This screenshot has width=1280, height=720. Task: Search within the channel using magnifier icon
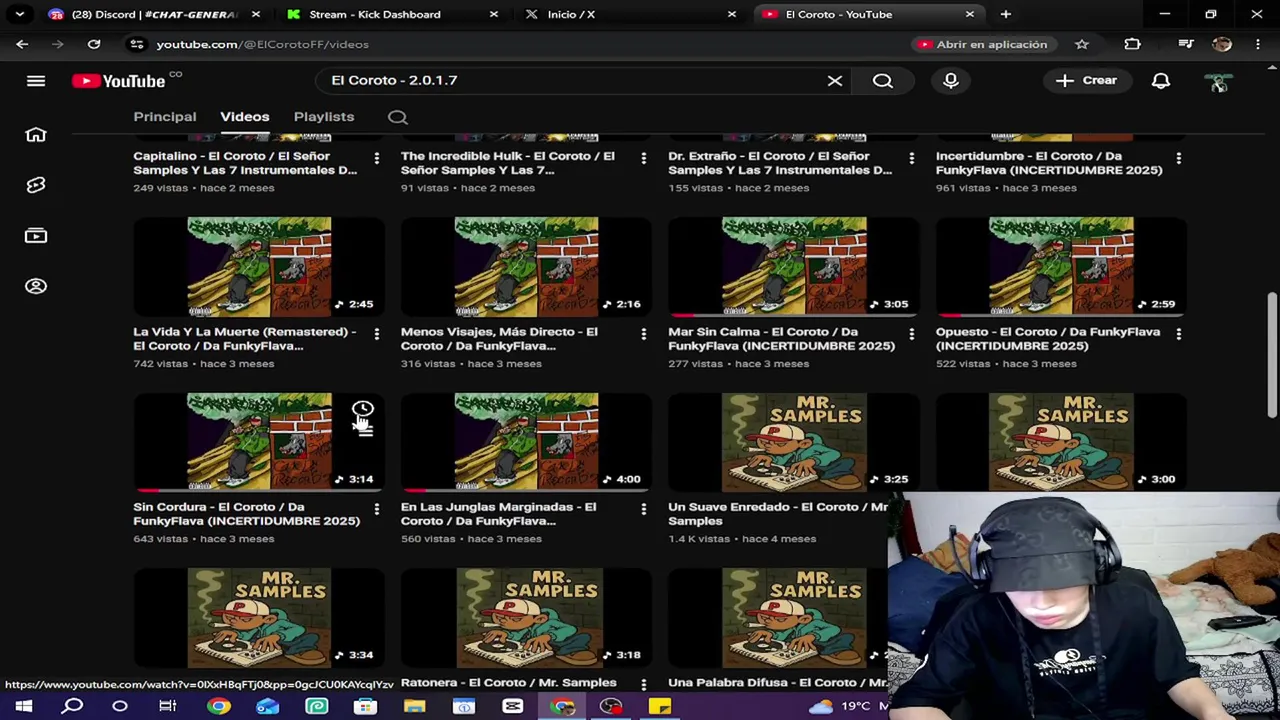(398, 117)
